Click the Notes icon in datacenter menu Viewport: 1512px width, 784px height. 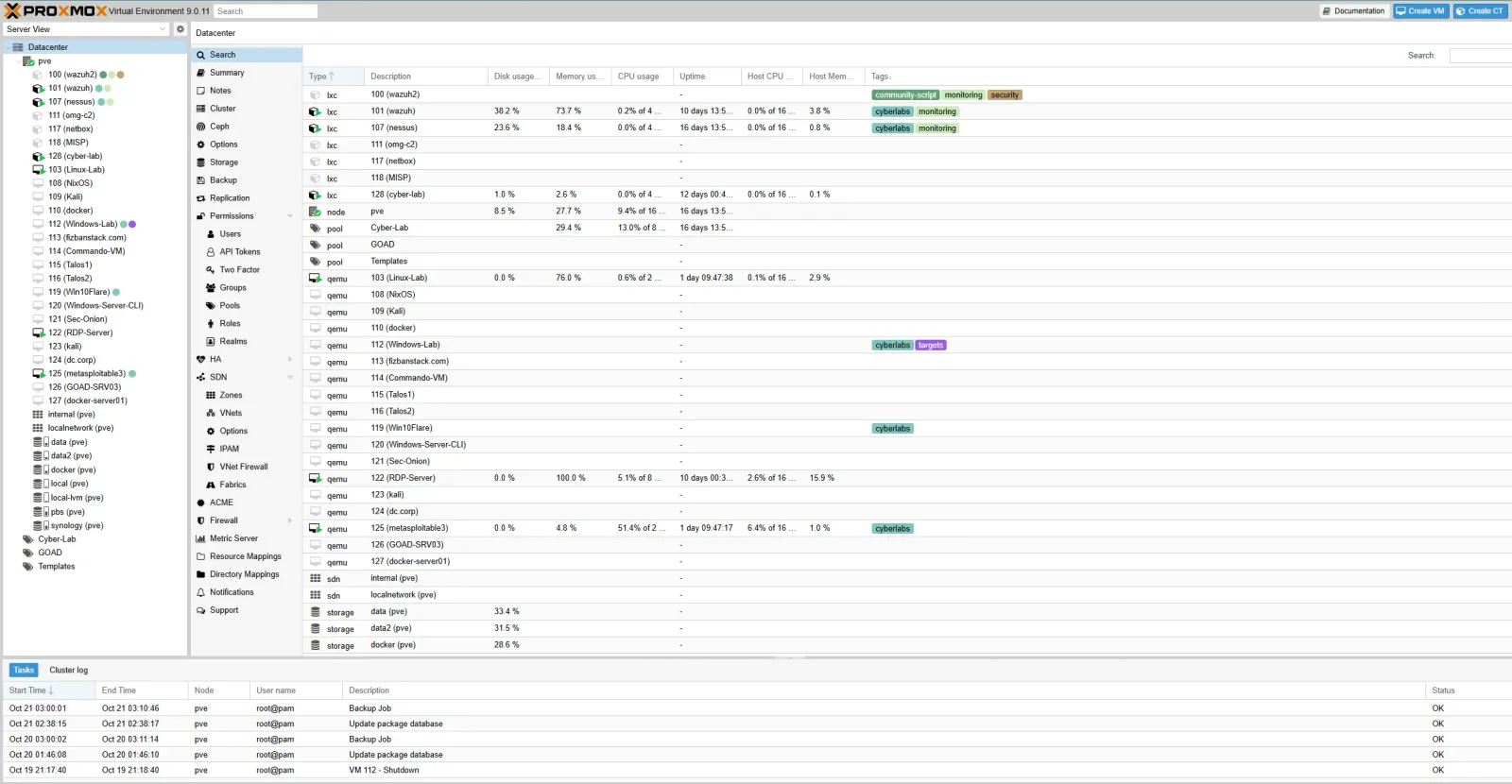click(200, 91)
